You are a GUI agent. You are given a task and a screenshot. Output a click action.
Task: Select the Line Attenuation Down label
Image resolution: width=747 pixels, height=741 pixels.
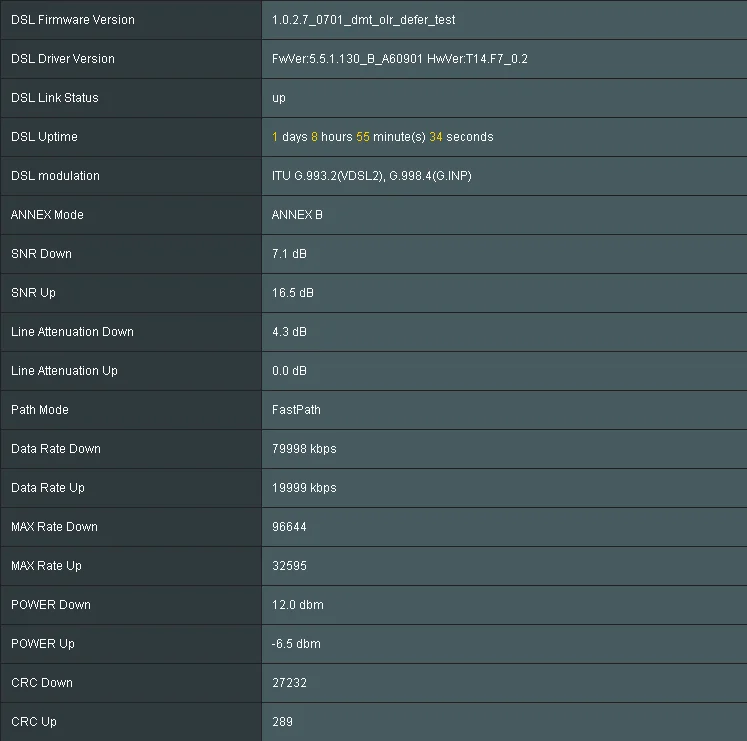click(72, 332)
